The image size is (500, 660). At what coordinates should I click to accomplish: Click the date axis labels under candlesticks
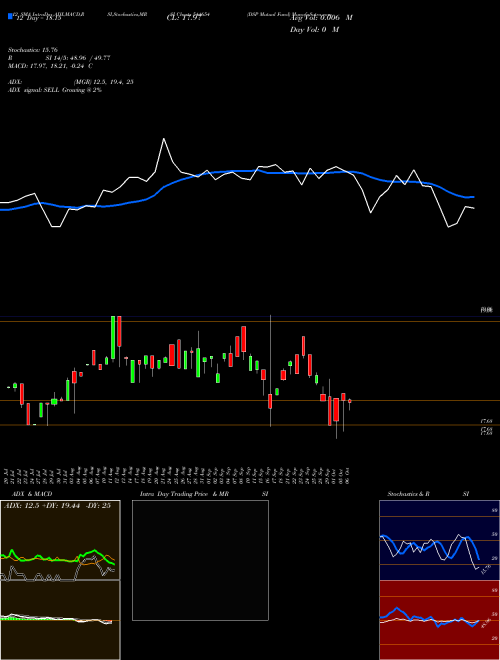tap(178, 475)
